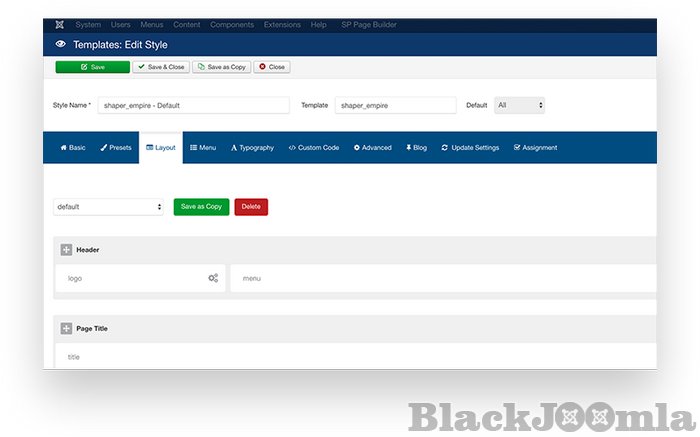Click the red Delete button
This screenshot has height=437, width=700.
pos(251,207)
